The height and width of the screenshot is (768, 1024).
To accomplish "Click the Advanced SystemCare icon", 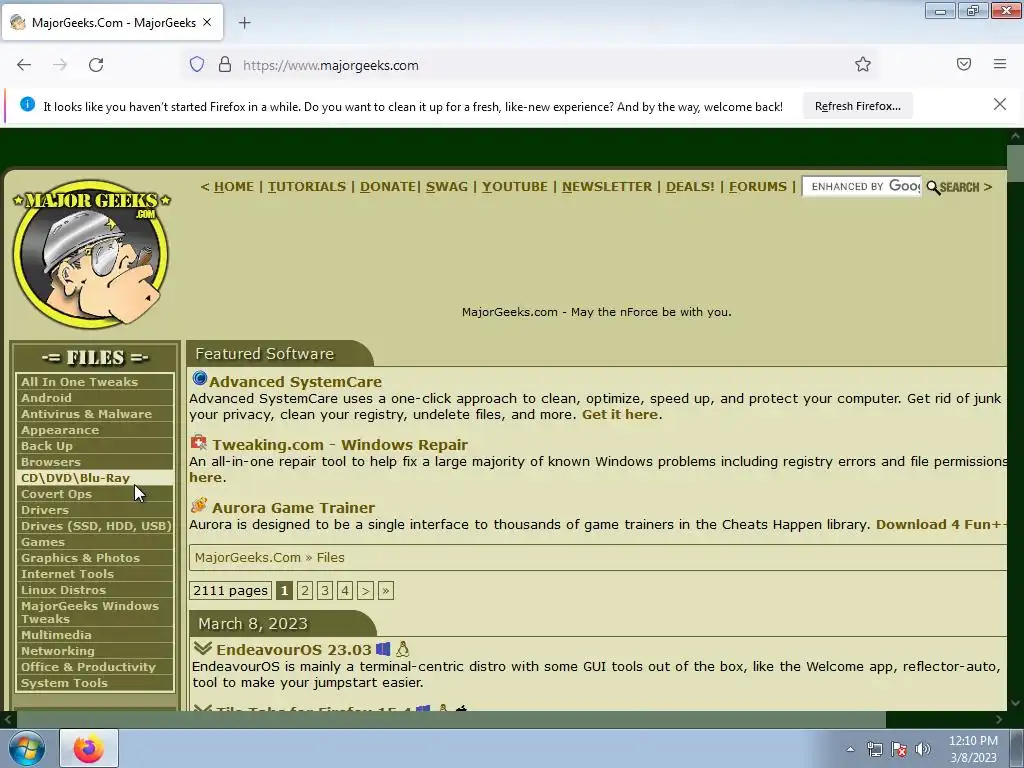I will (199, 378).
